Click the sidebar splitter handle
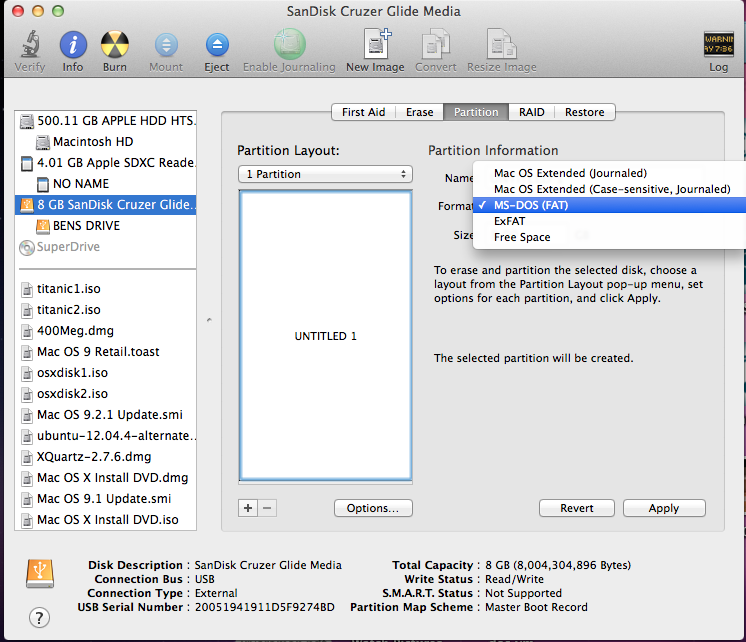This screenshot has width=746, height=642. coord(209,320)
